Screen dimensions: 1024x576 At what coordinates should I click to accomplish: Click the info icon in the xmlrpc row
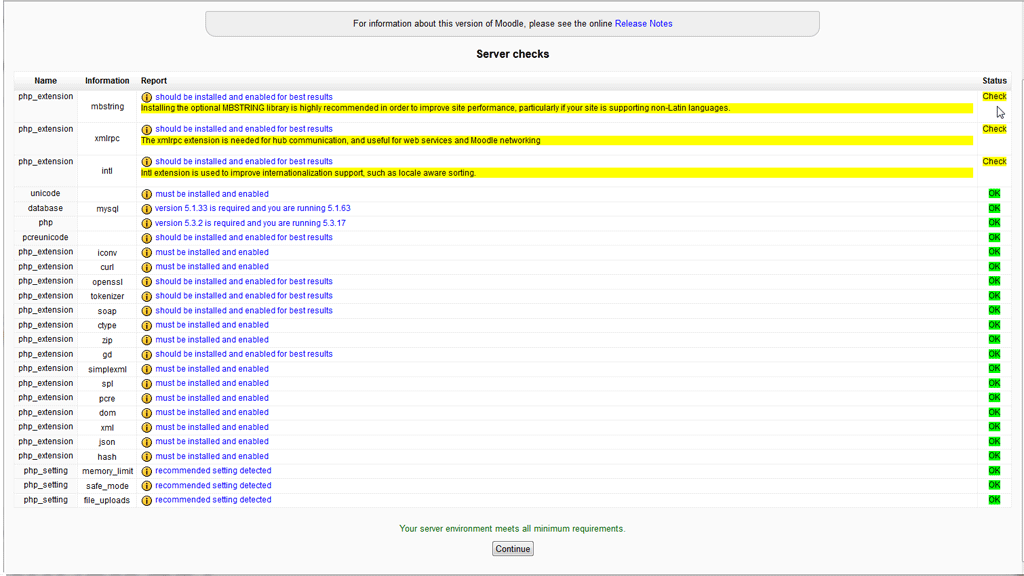(x=146, y=130)
